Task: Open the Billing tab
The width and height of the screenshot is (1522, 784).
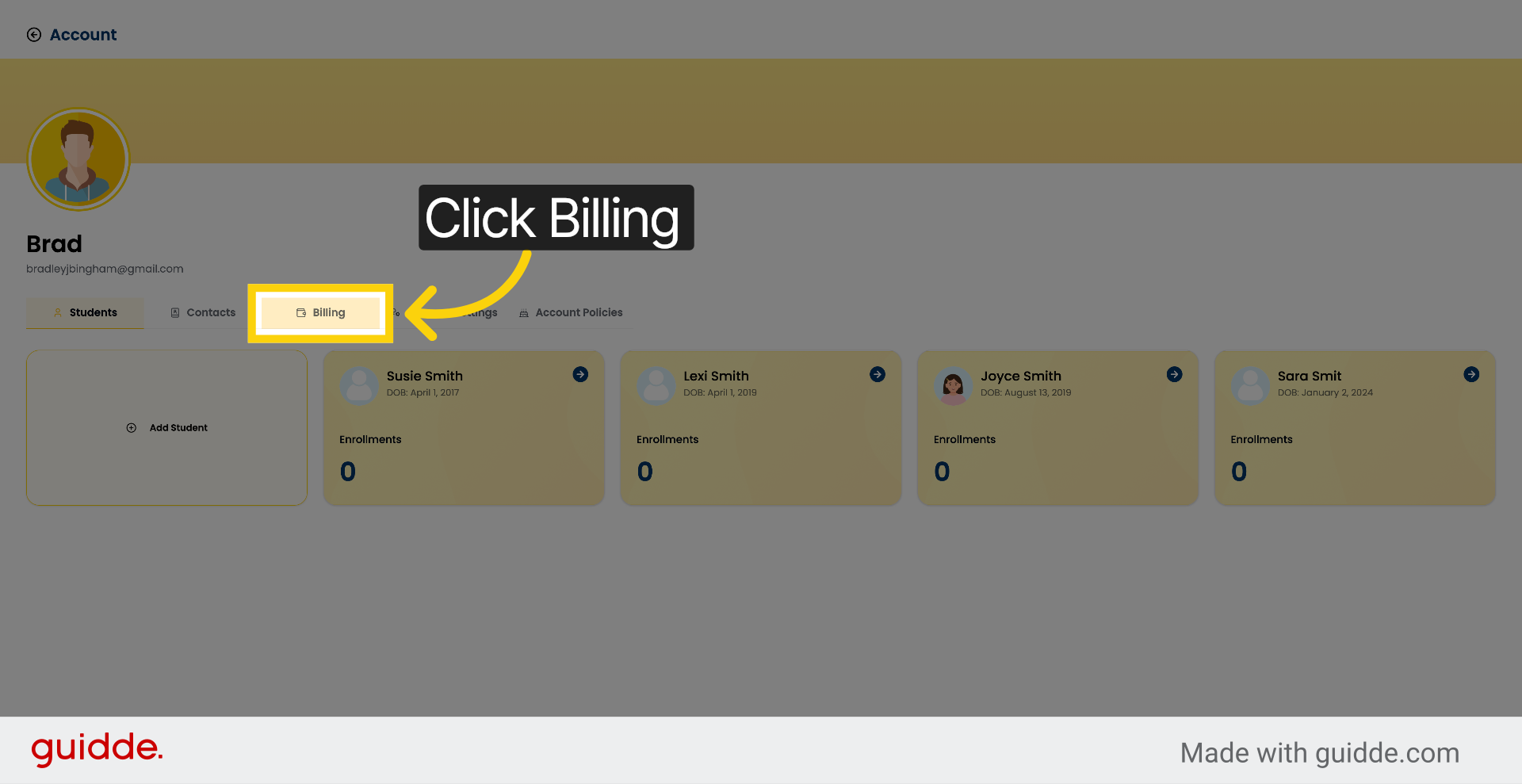Action: (320, 313)
